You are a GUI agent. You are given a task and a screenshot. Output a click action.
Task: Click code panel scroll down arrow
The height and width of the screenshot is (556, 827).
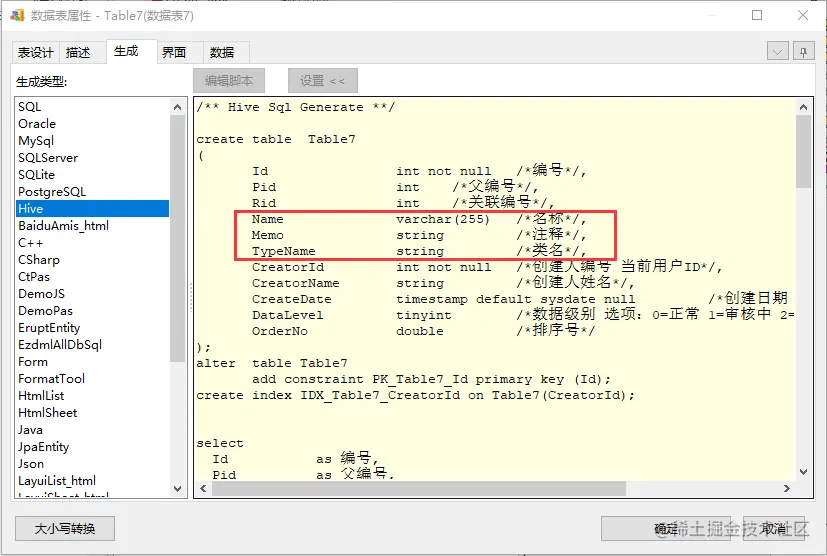click(x=803, y=472)
